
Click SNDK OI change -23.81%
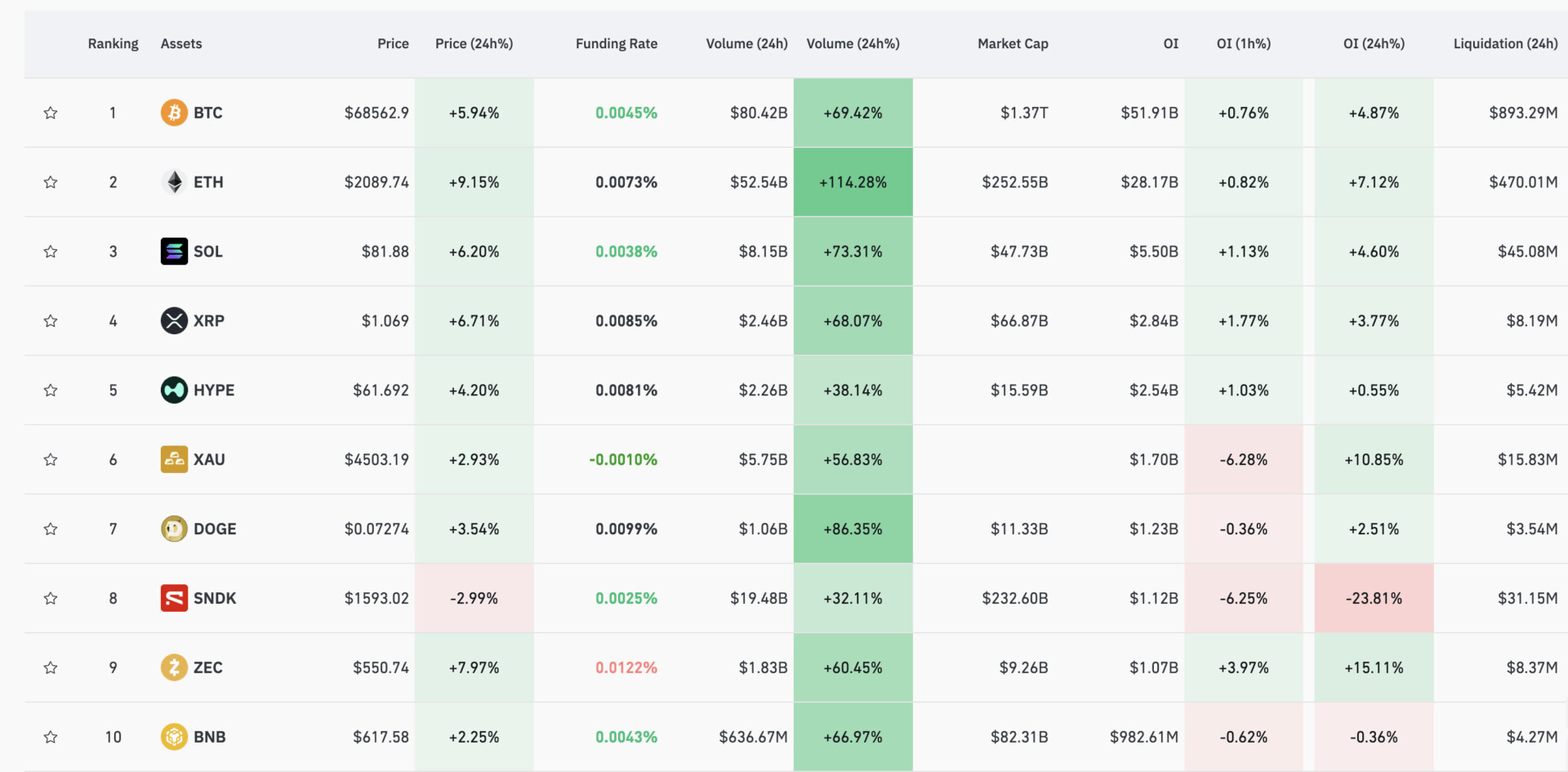coord(1374,598)
